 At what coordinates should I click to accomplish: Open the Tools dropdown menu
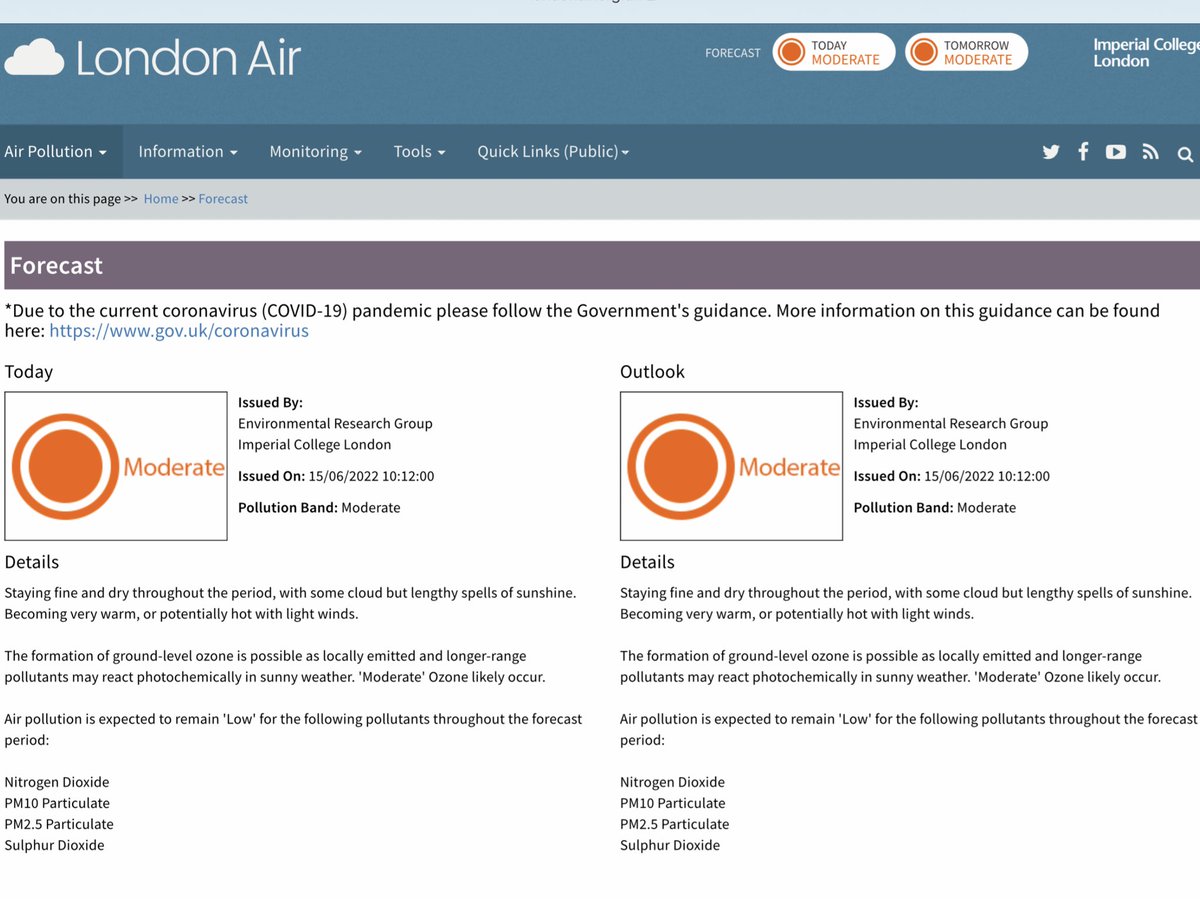click(419, 152)
